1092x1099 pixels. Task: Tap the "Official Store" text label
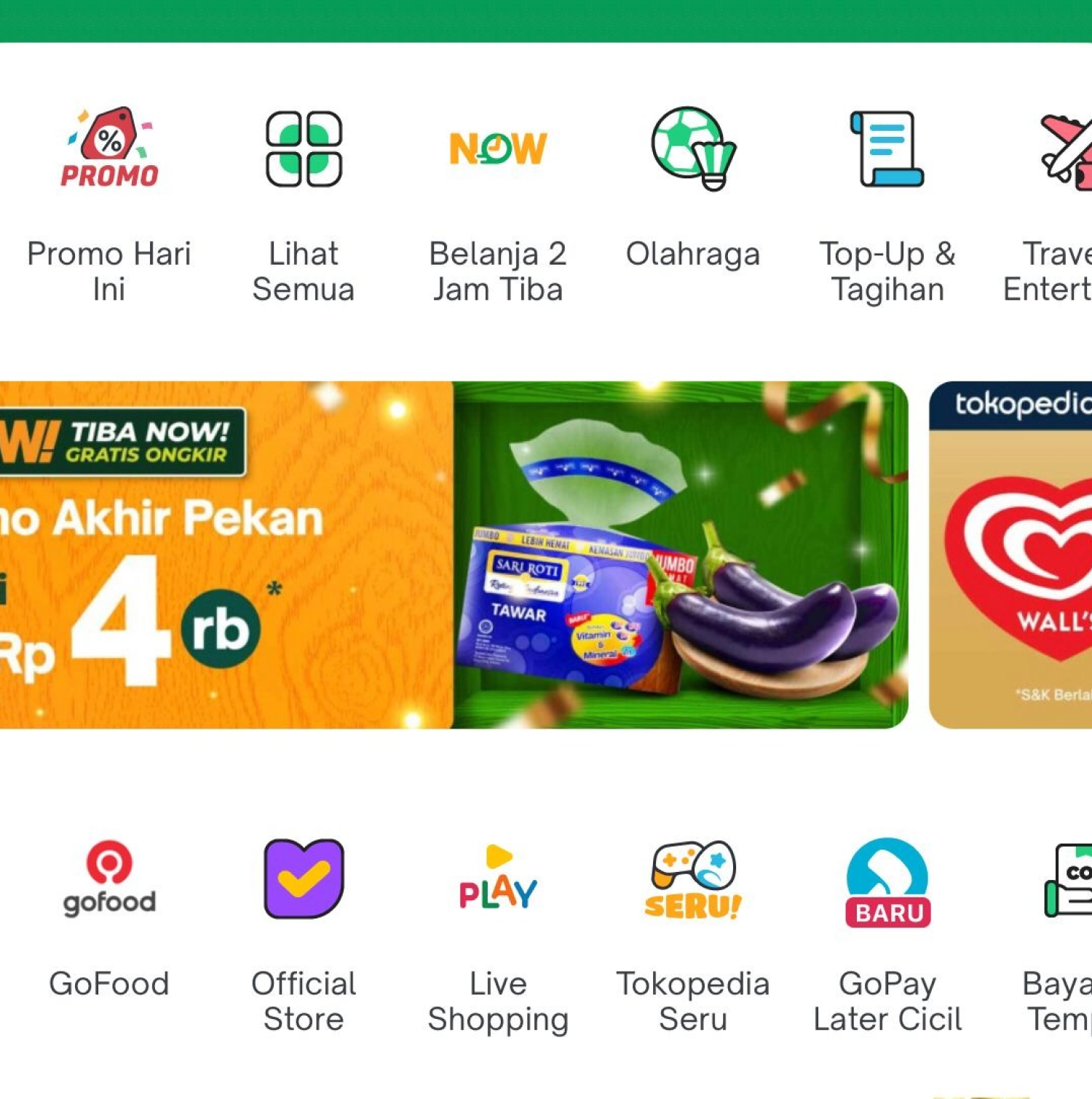[x=304, y=1001]
